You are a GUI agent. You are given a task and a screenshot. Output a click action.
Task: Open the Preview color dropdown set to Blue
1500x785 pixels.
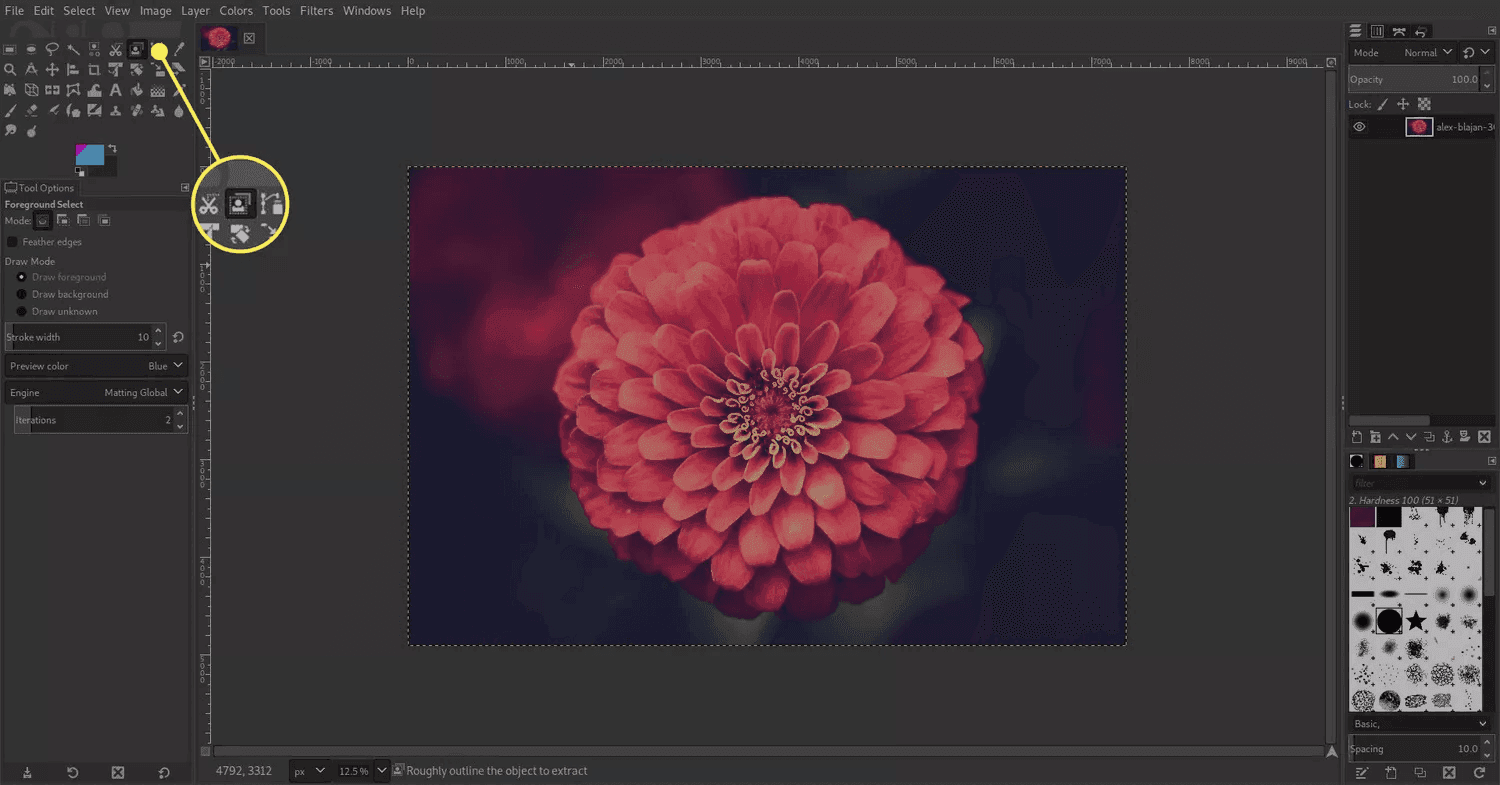(x=96, y=366)
